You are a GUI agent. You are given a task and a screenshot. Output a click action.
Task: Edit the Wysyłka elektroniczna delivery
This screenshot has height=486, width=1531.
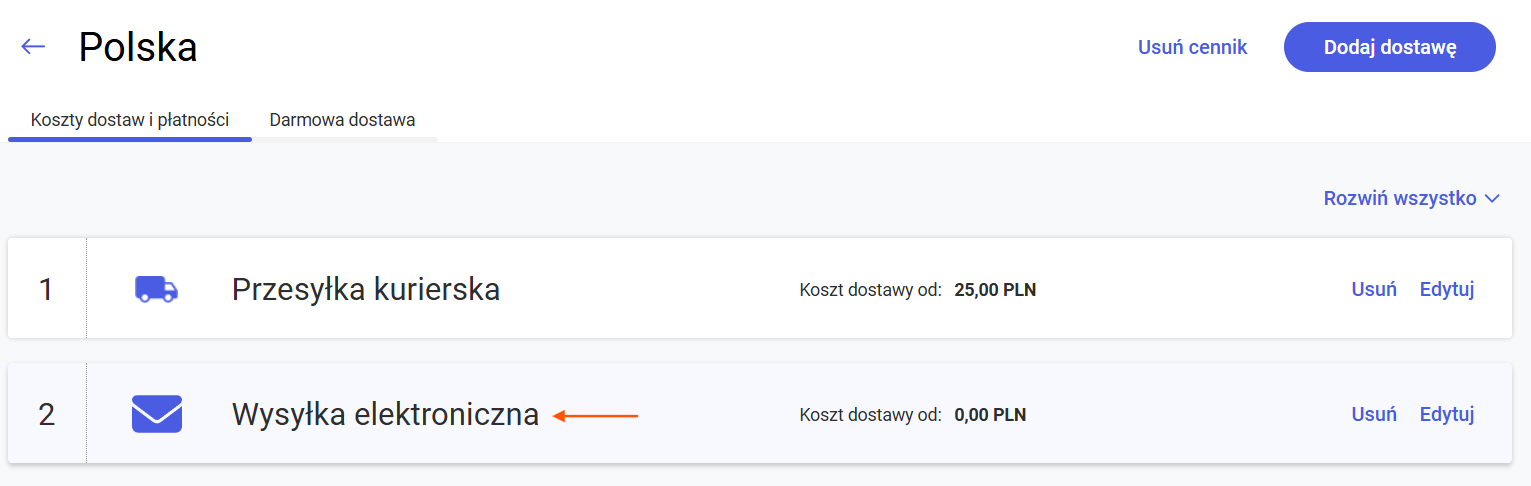tap(1447, 414)
